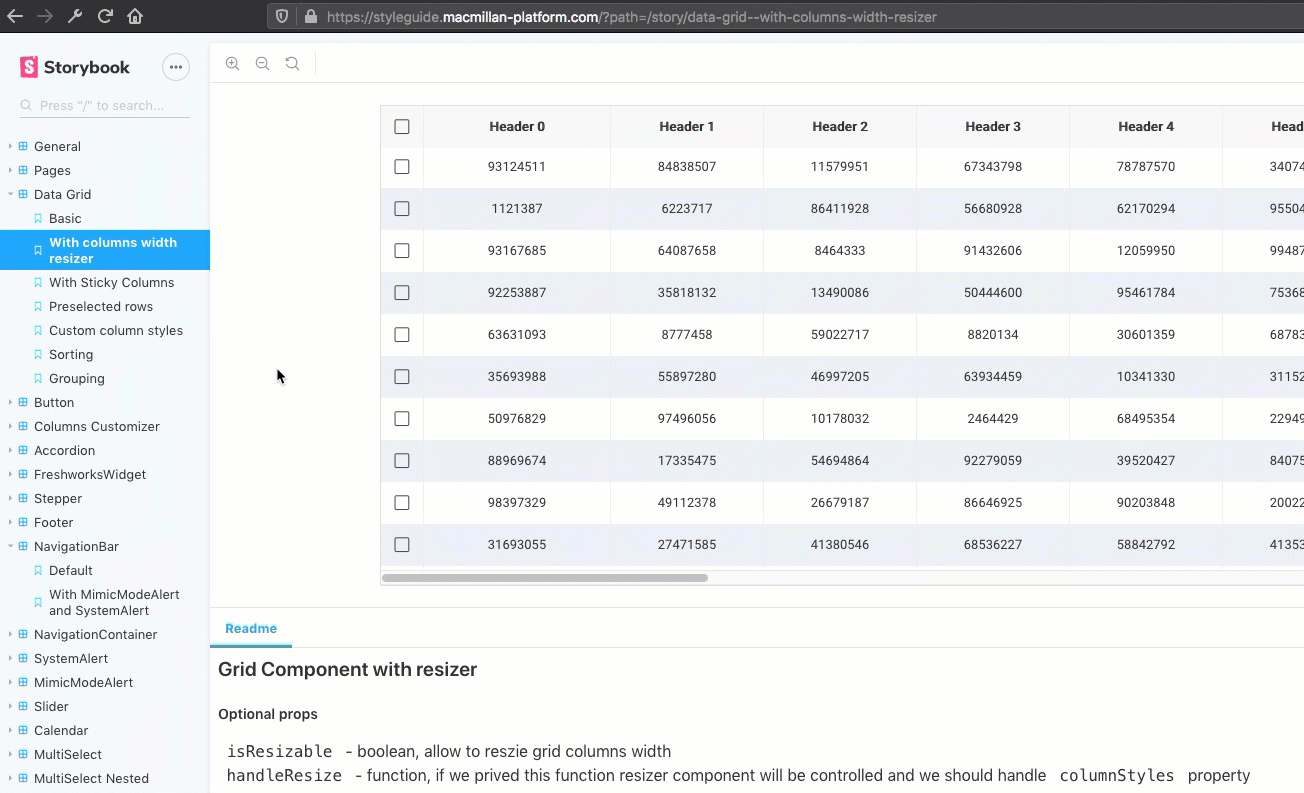Click cell 68536227 in Header 3

pos(993,545)
